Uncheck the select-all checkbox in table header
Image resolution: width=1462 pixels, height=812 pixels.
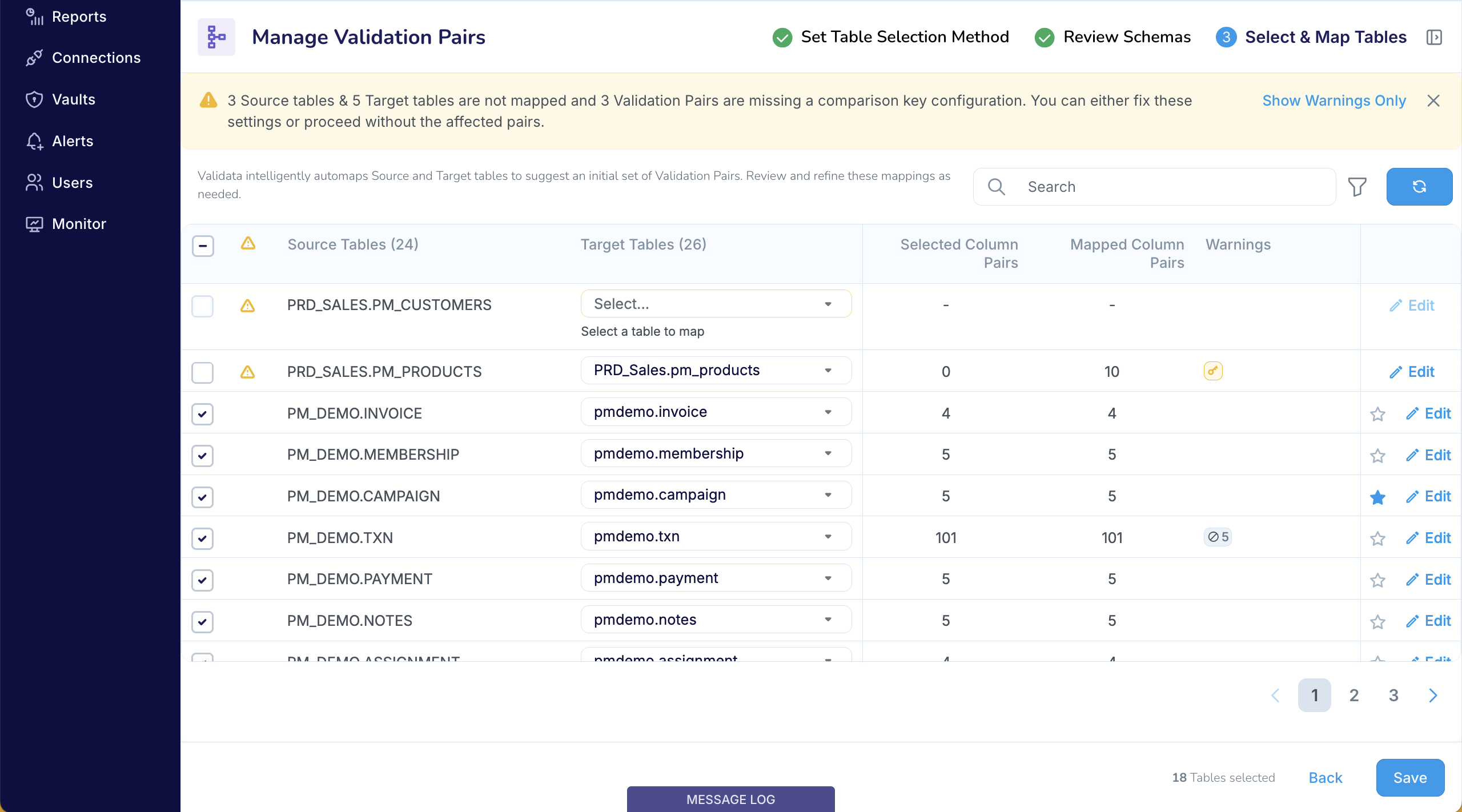tap(203, 246)
